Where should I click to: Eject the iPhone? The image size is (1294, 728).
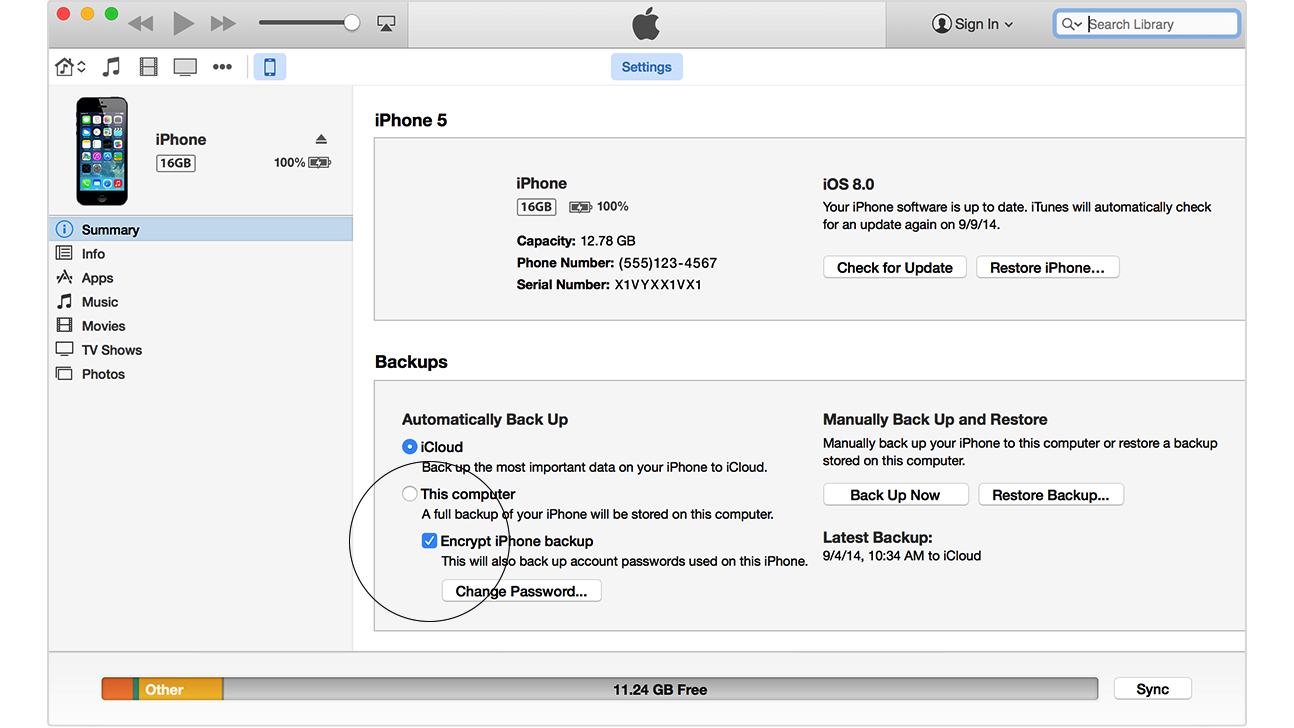[321, 139]
